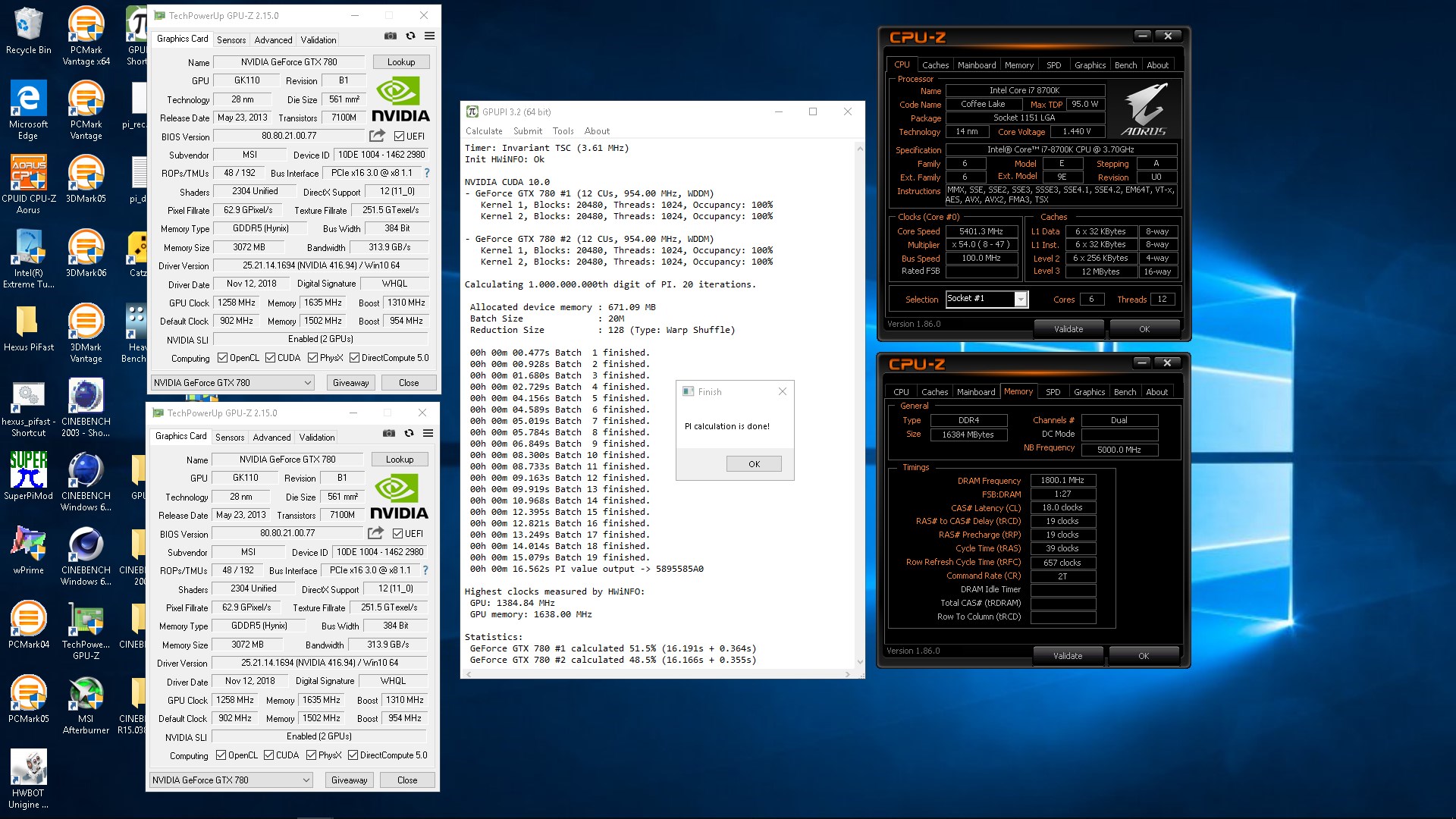1456x819 pixels.
Task: Open Recycle Bin desktop icon
Action: pyautogui.click(x=28, y=30)
